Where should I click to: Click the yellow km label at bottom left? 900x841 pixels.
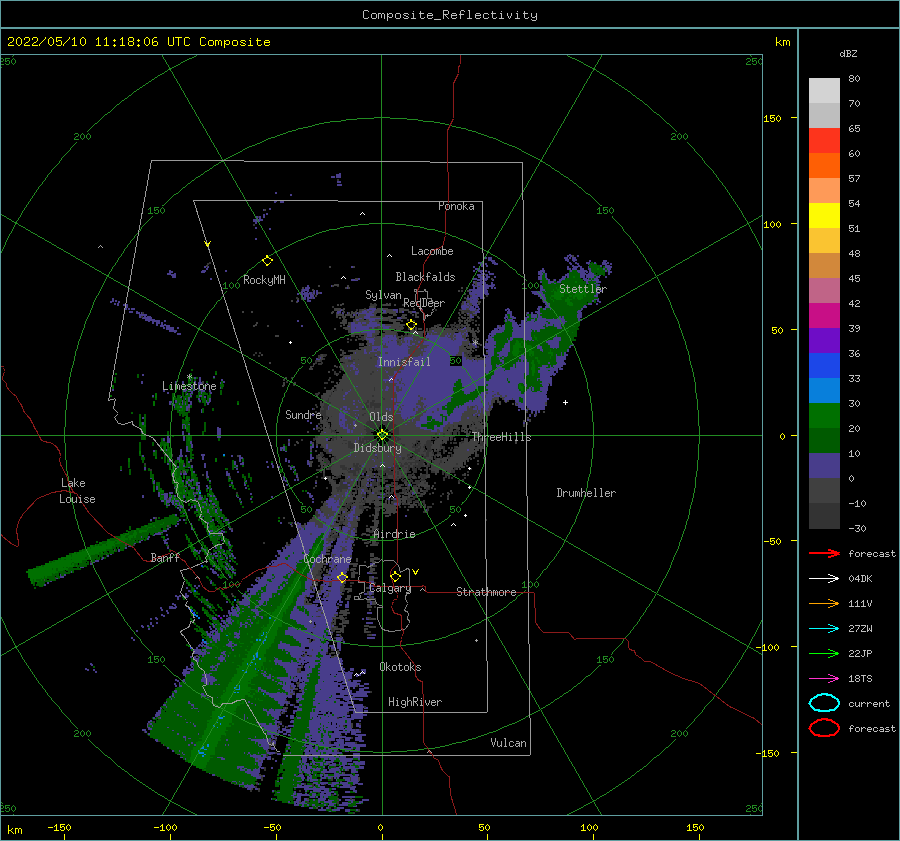14,830
